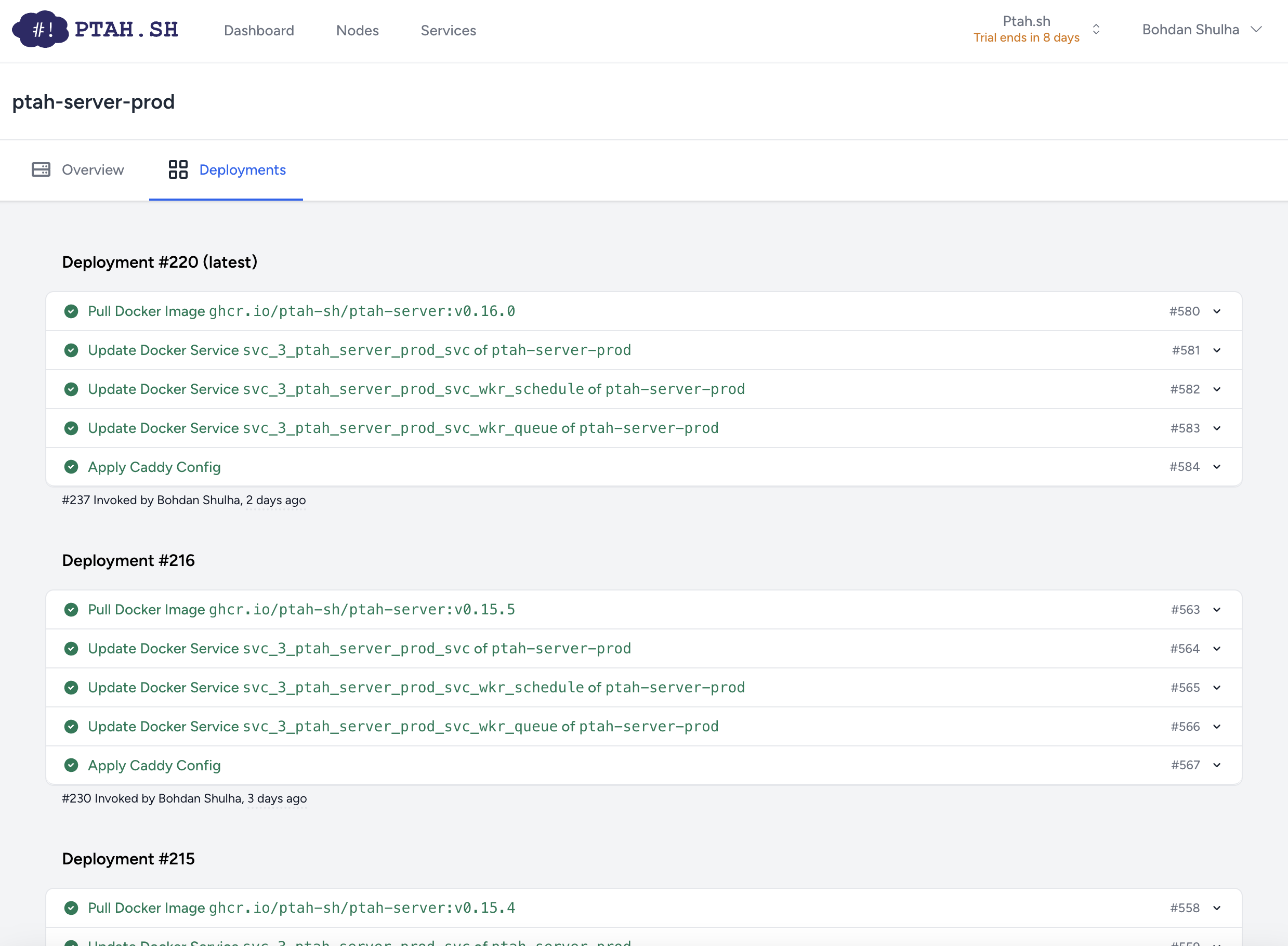
Task: Open Pull Docker Image v0.15.4 task
Action: point(643,908)
